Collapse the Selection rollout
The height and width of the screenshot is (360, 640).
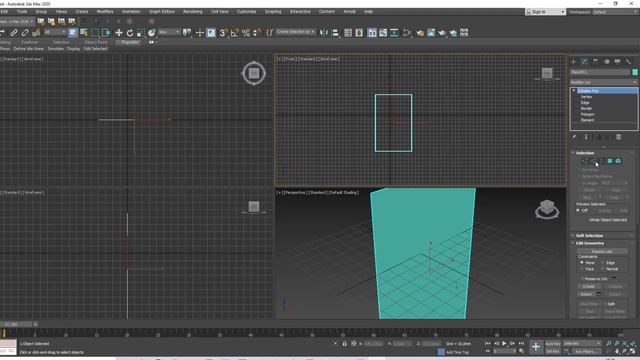coord(584,153)
